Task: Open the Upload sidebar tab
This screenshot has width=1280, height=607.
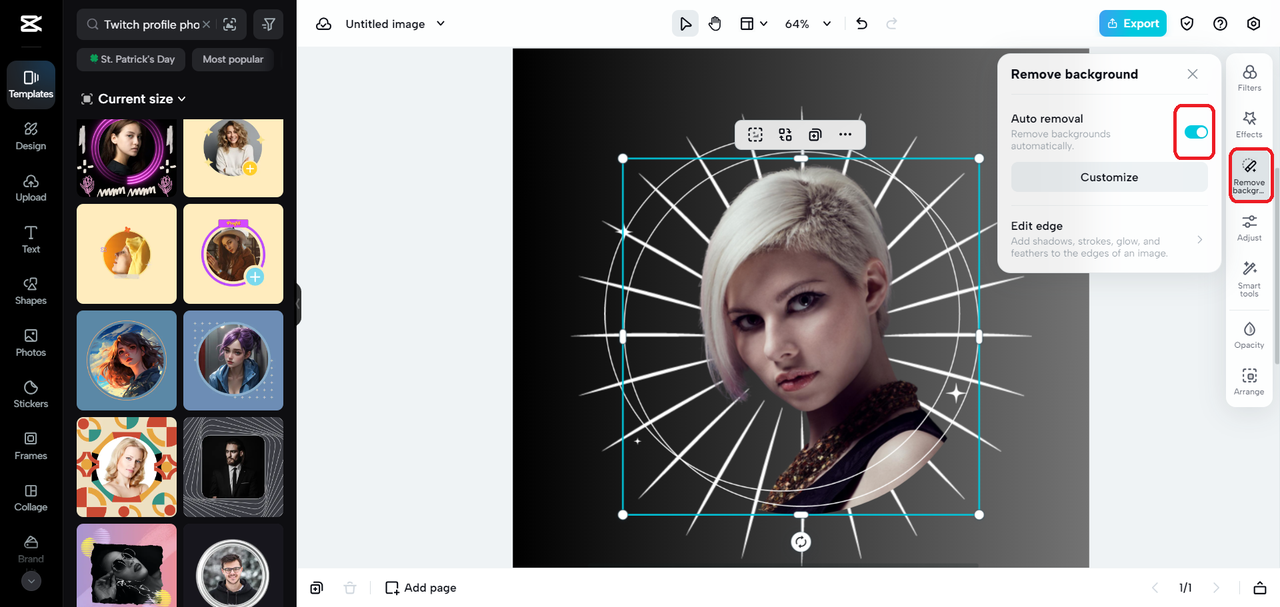Action: tap(31, 188)
